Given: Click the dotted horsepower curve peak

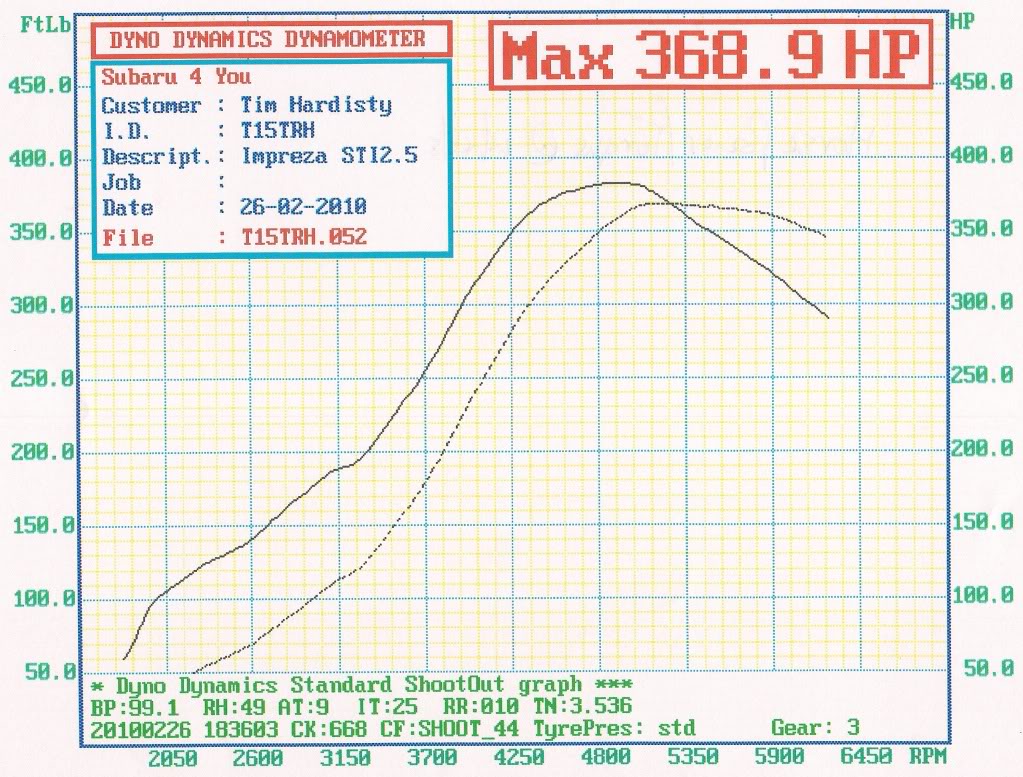Looking at the screenshot, I should click(656, 204).
